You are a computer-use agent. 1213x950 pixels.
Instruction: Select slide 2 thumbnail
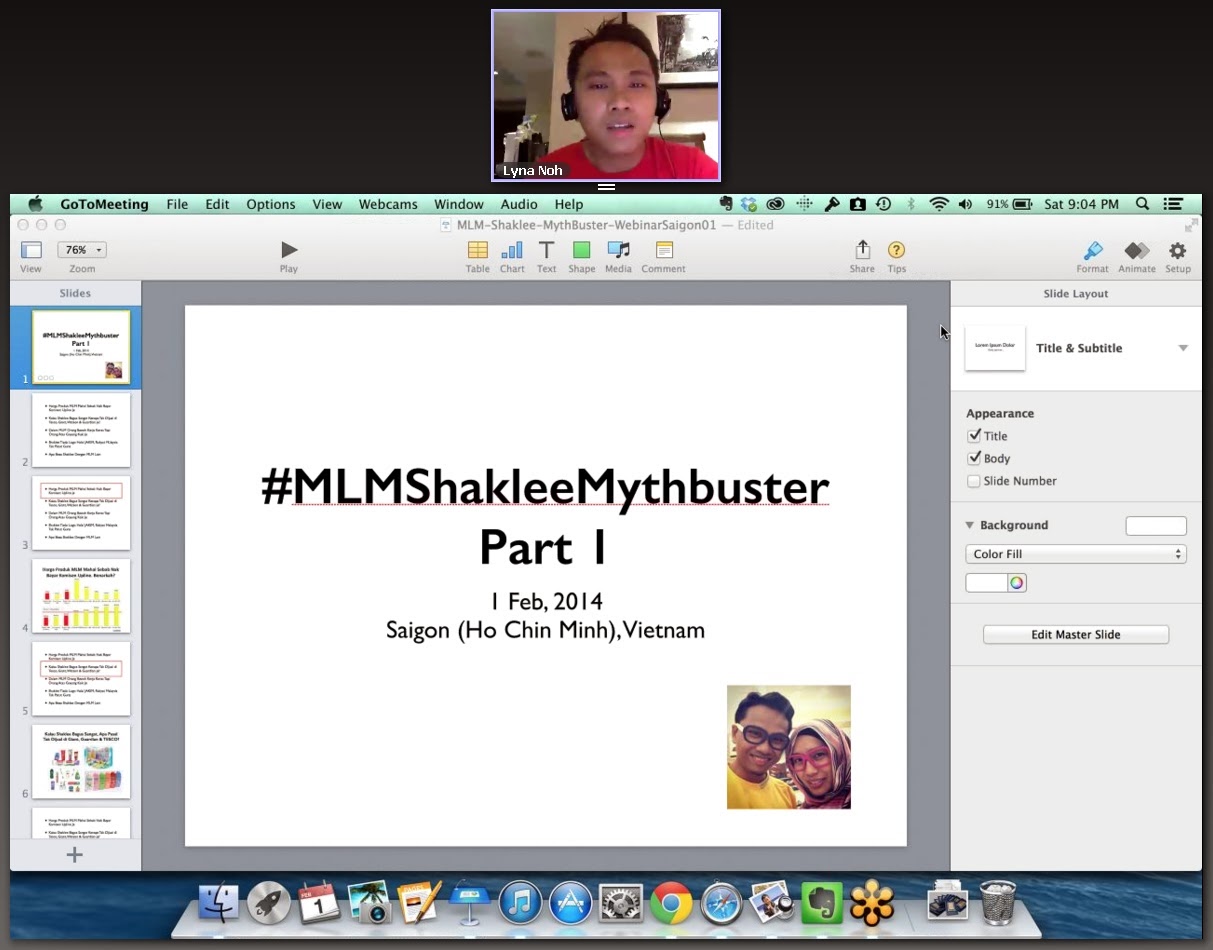point(81,430)
